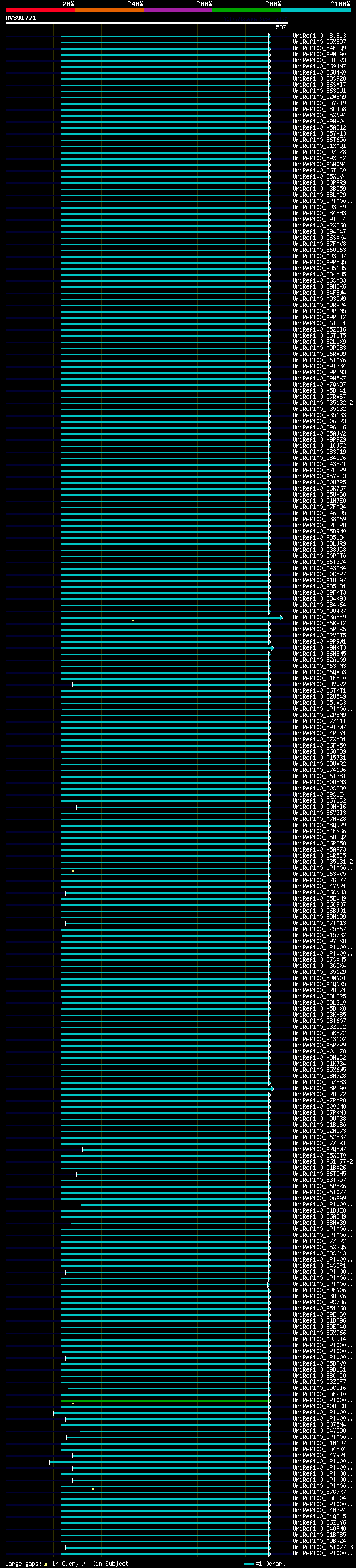
Task: Select hit label UniRef100_Q9SPF9
Action: [x=319, y=207]
